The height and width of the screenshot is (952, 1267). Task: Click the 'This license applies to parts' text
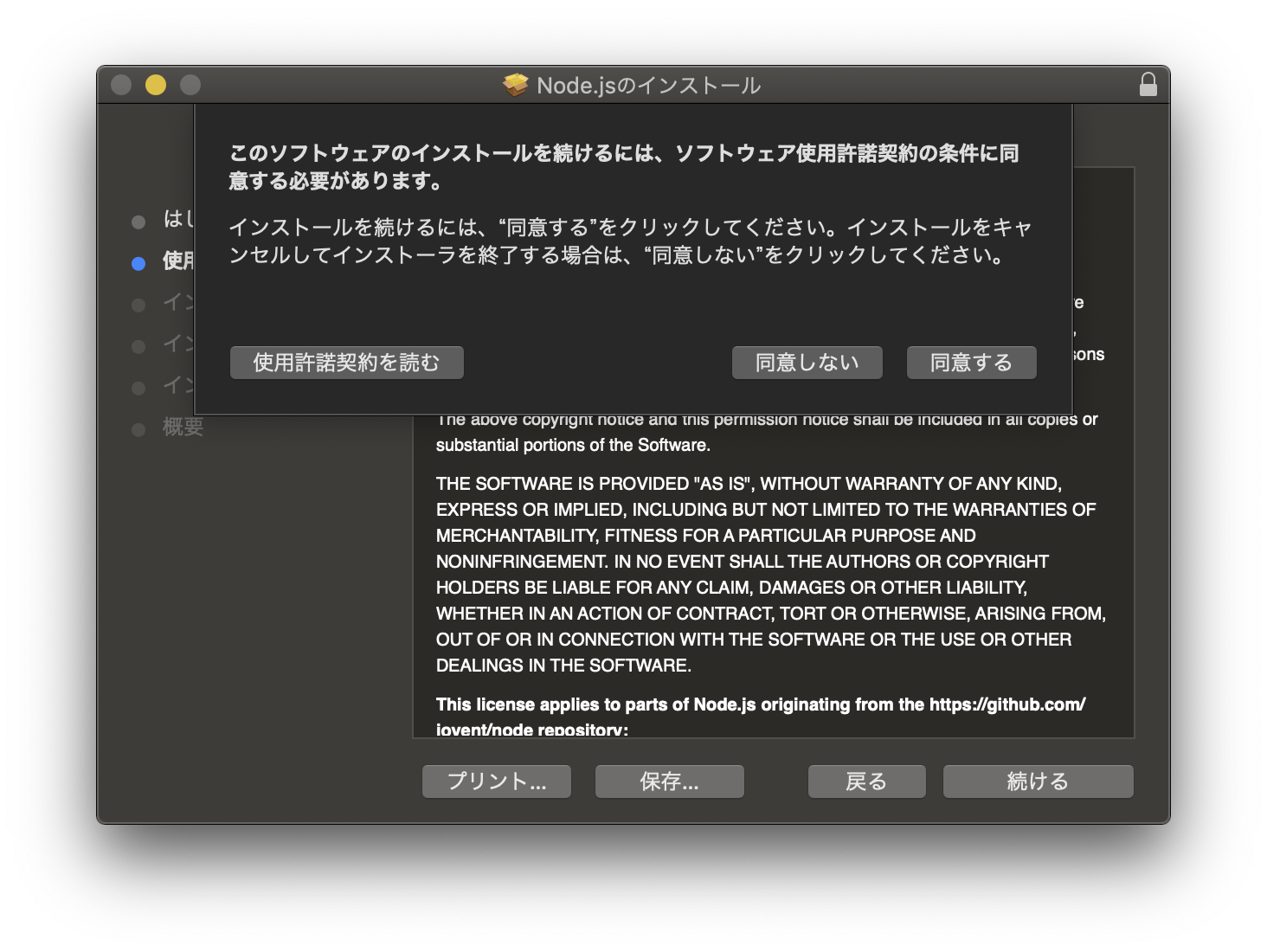(x=761, y=717)
